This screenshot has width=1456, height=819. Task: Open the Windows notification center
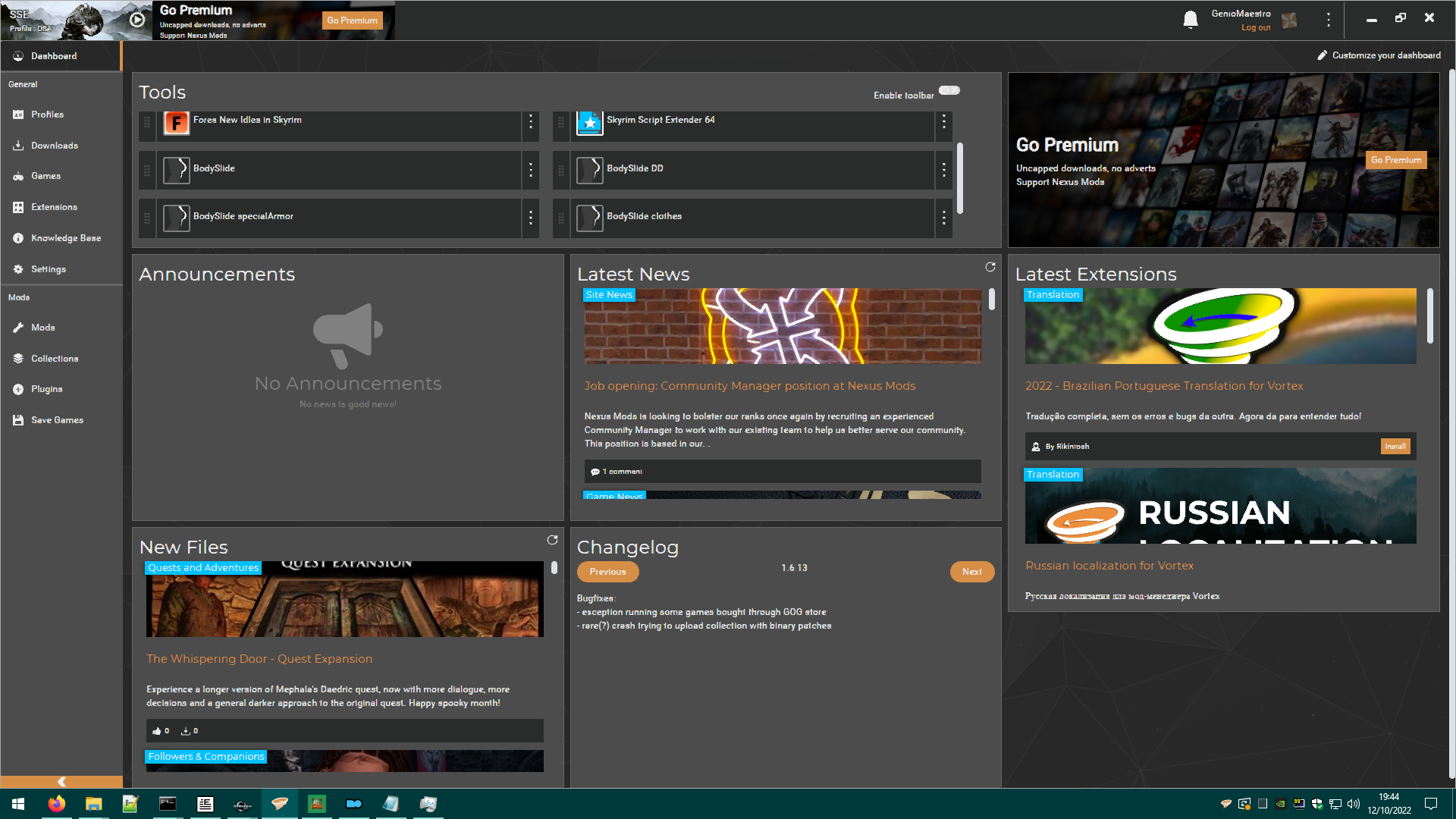1431,804
